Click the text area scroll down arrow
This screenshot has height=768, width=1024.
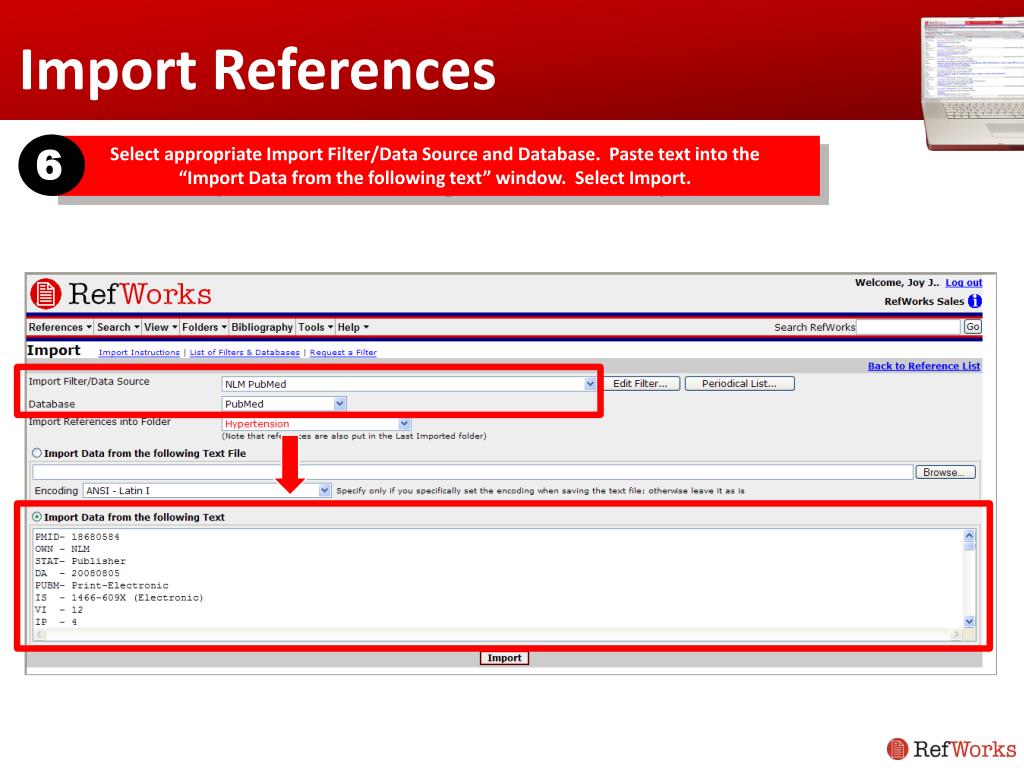point(969,622)
